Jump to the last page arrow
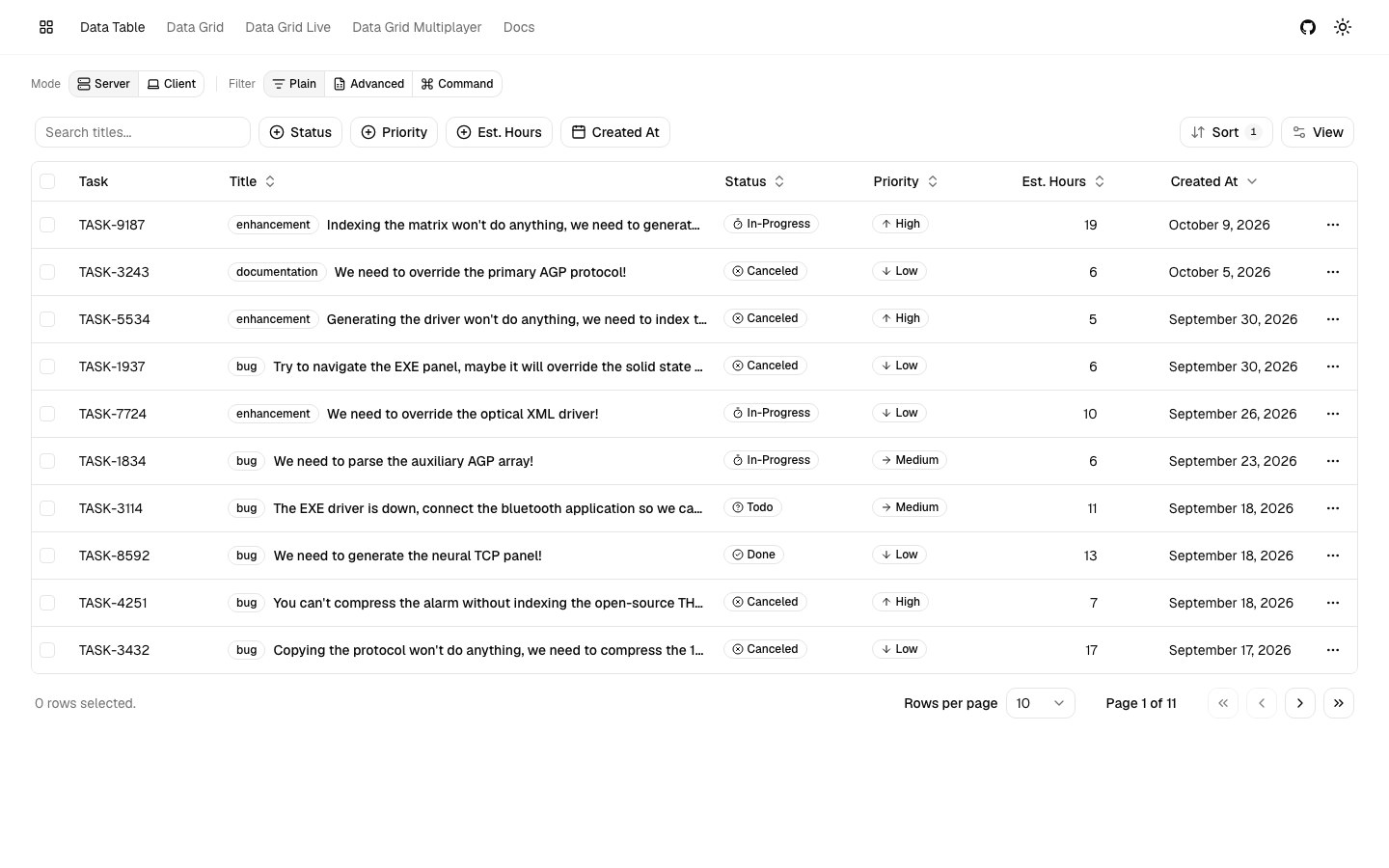1389x868 pixels. point(1339,703)
